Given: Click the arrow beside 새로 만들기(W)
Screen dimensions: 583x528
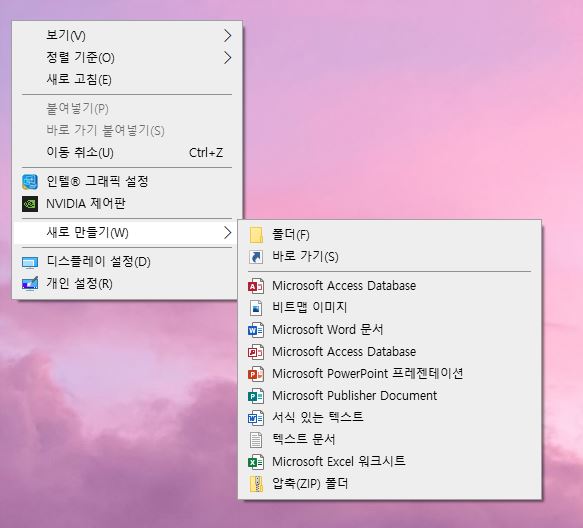Looking at the screenshot, I should [228, 233].
